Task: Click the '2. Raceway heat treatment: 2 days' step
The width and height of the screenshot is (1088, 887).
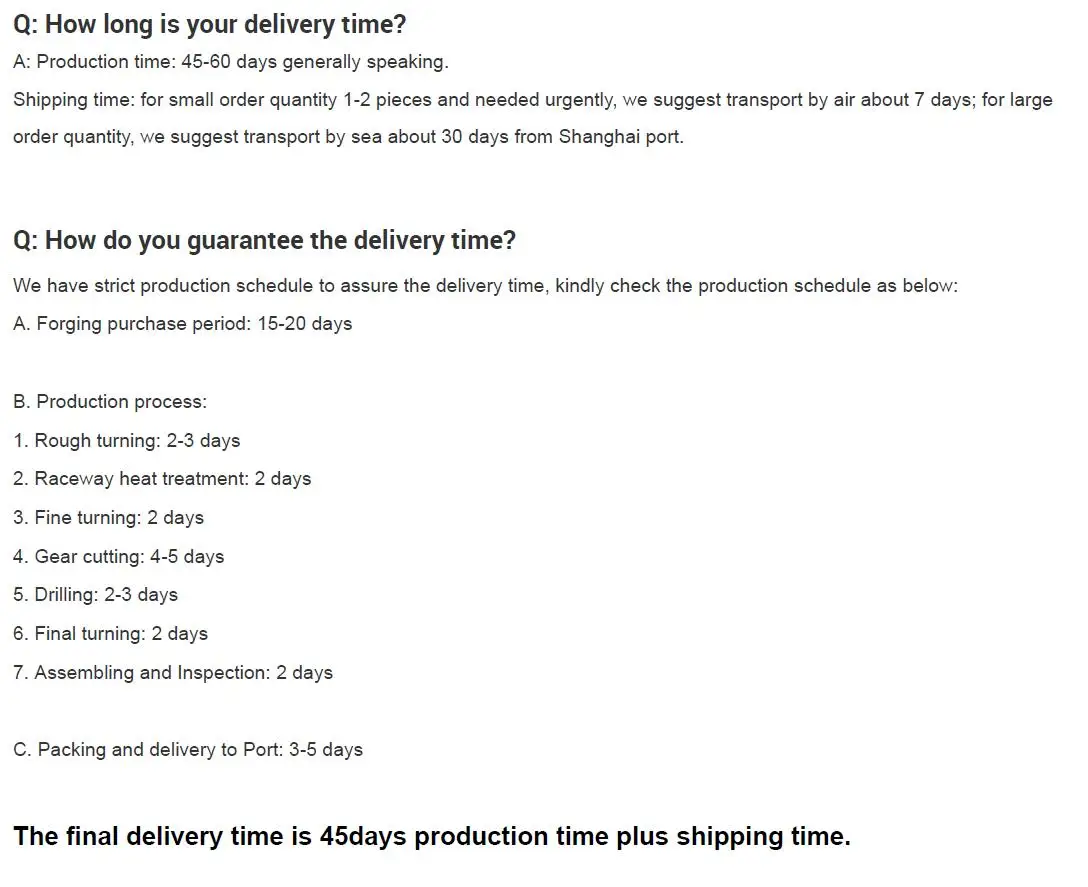Action: pos(162,479)
